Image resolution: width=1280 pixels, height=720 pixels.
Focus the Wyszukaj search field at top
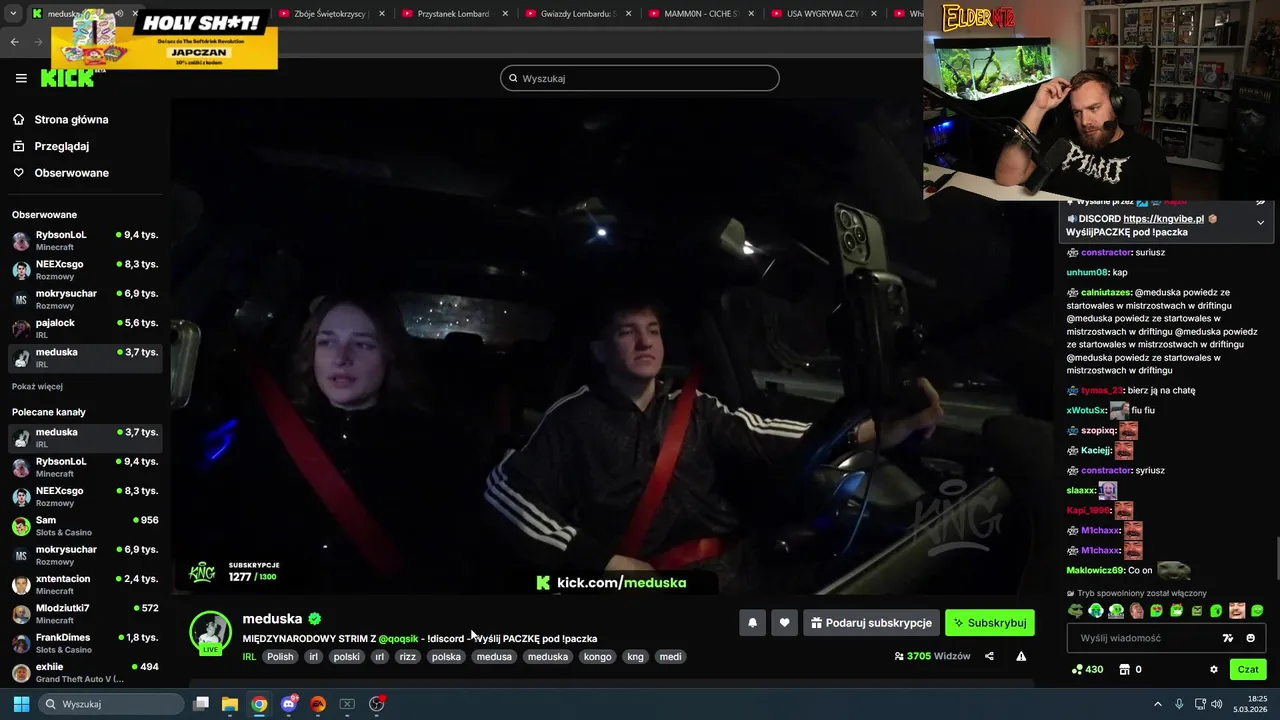640,78
